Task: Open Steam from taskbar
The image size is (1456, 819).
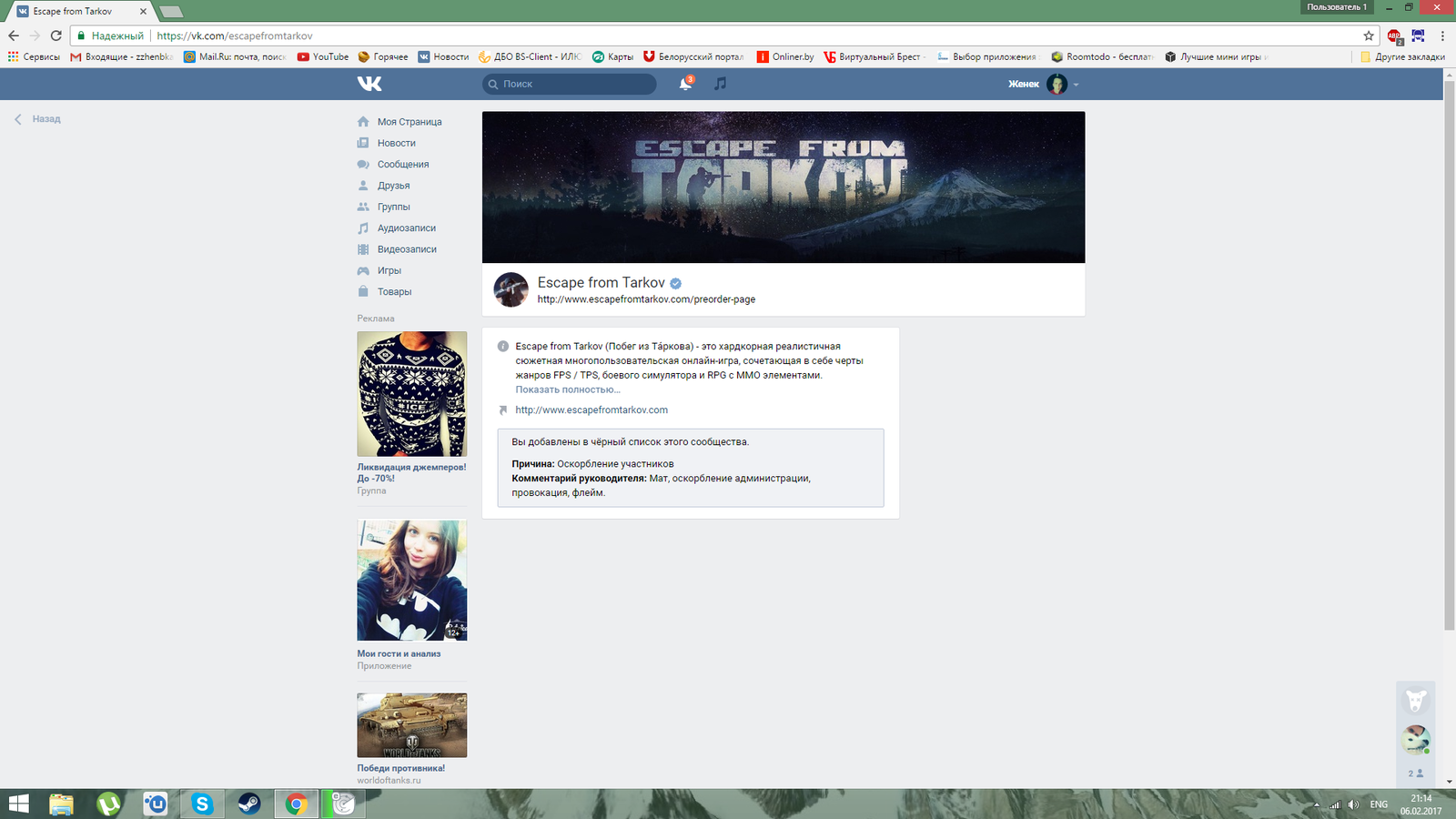Action: pos(248,804)
